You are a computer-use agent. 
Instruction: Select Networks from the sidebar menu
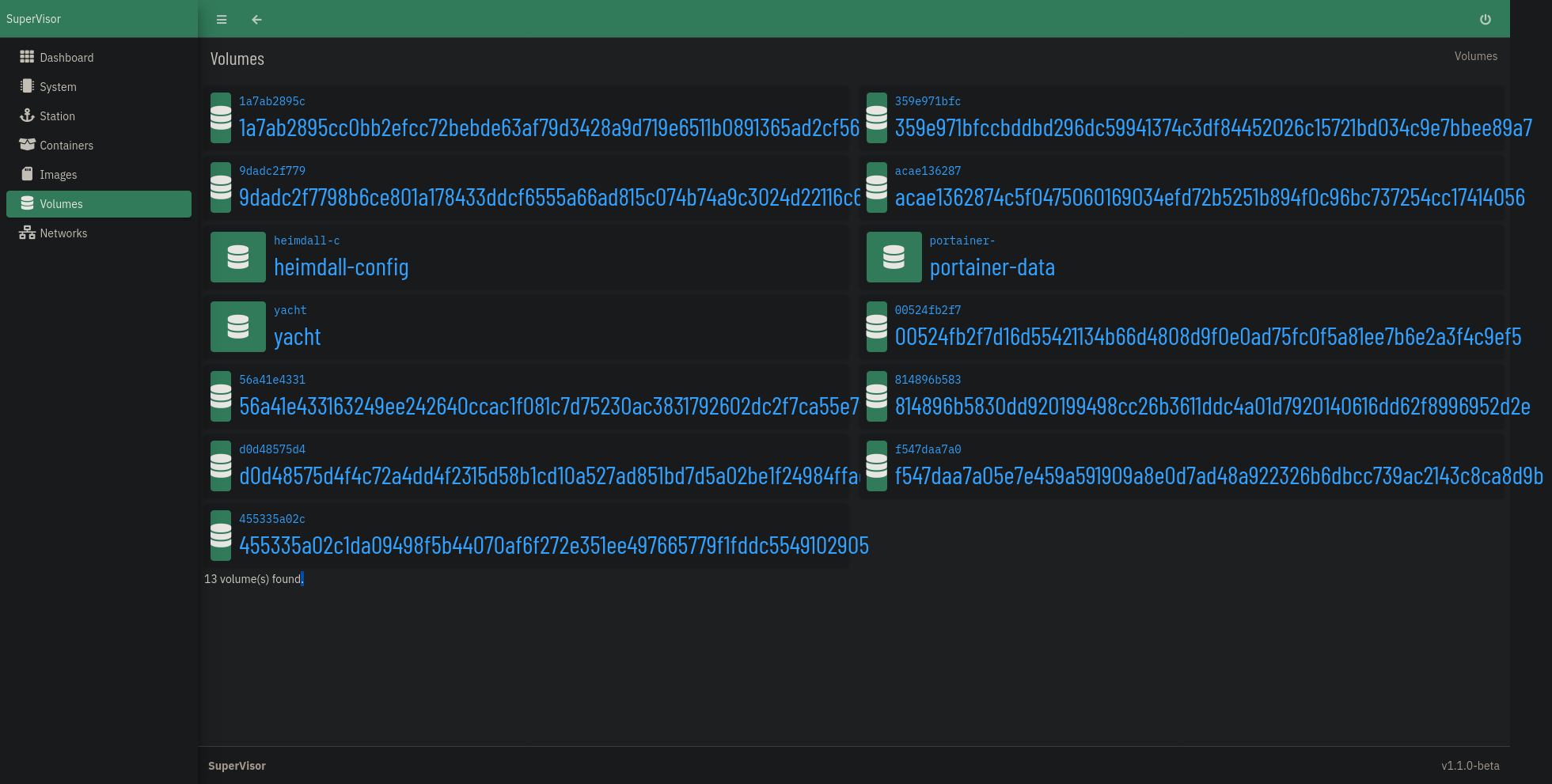click(64, 233)
